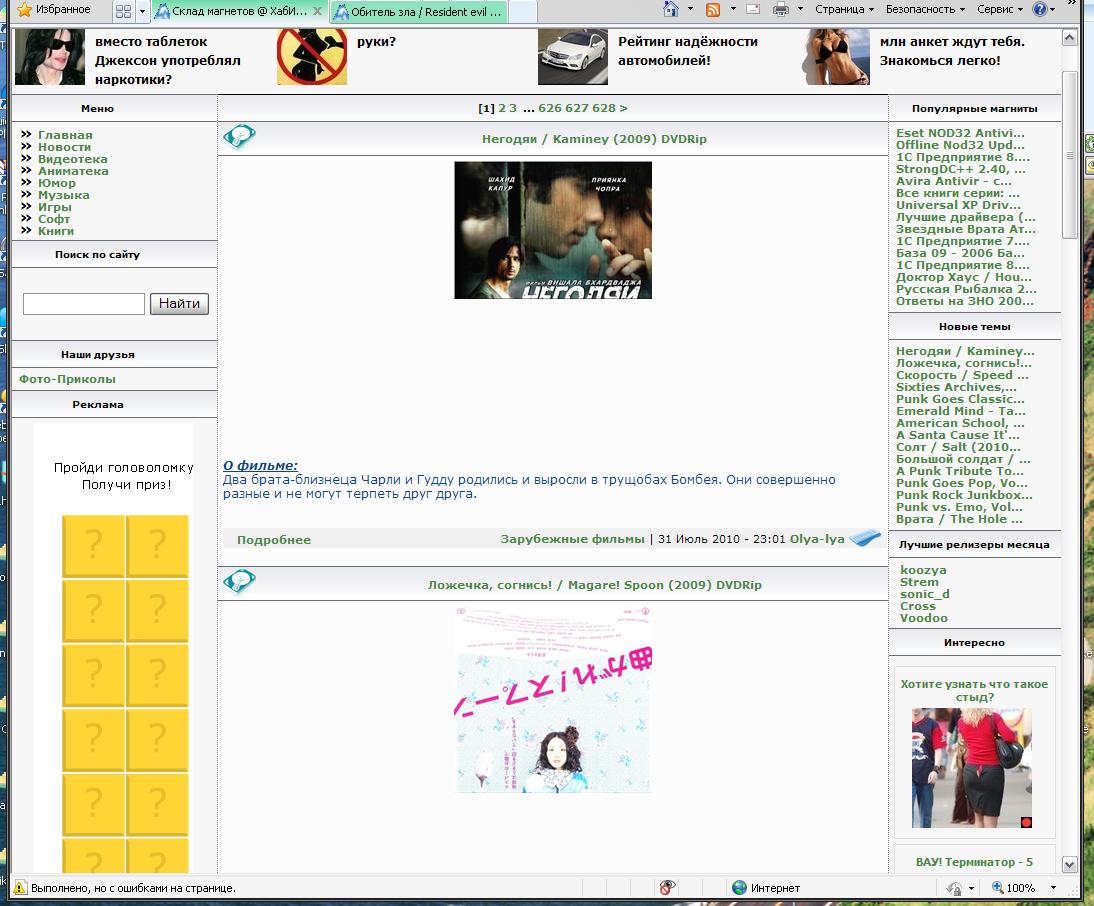Click the Michael Jackson ad thumbnail
The width and height of the screenshot is (1094, 906).
click(50, 57)
